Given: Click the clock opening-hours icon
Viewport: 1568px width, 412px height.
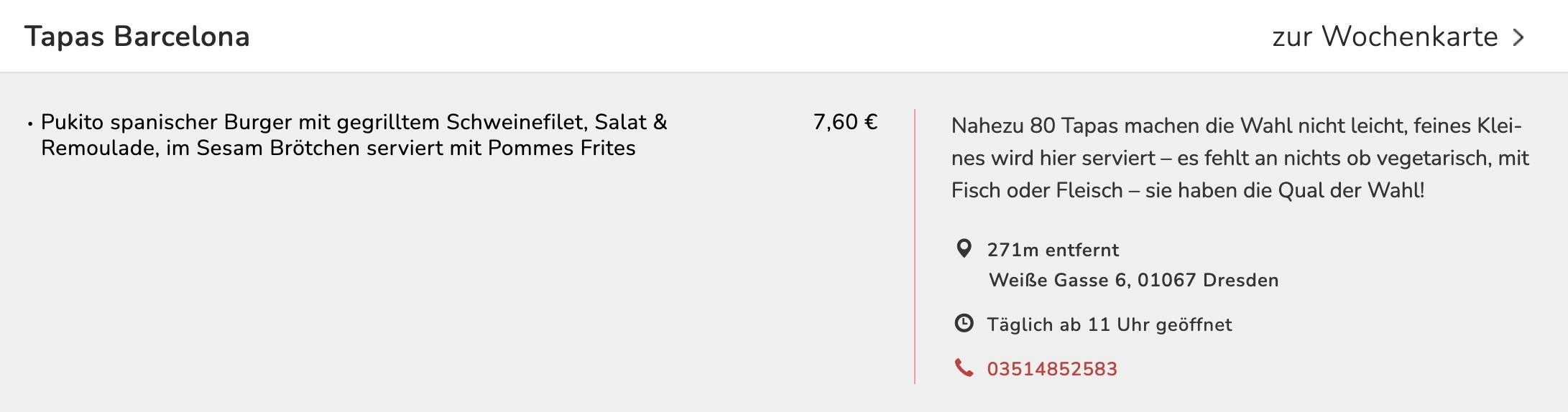Looking at the screenshot, I should (964, 323).
